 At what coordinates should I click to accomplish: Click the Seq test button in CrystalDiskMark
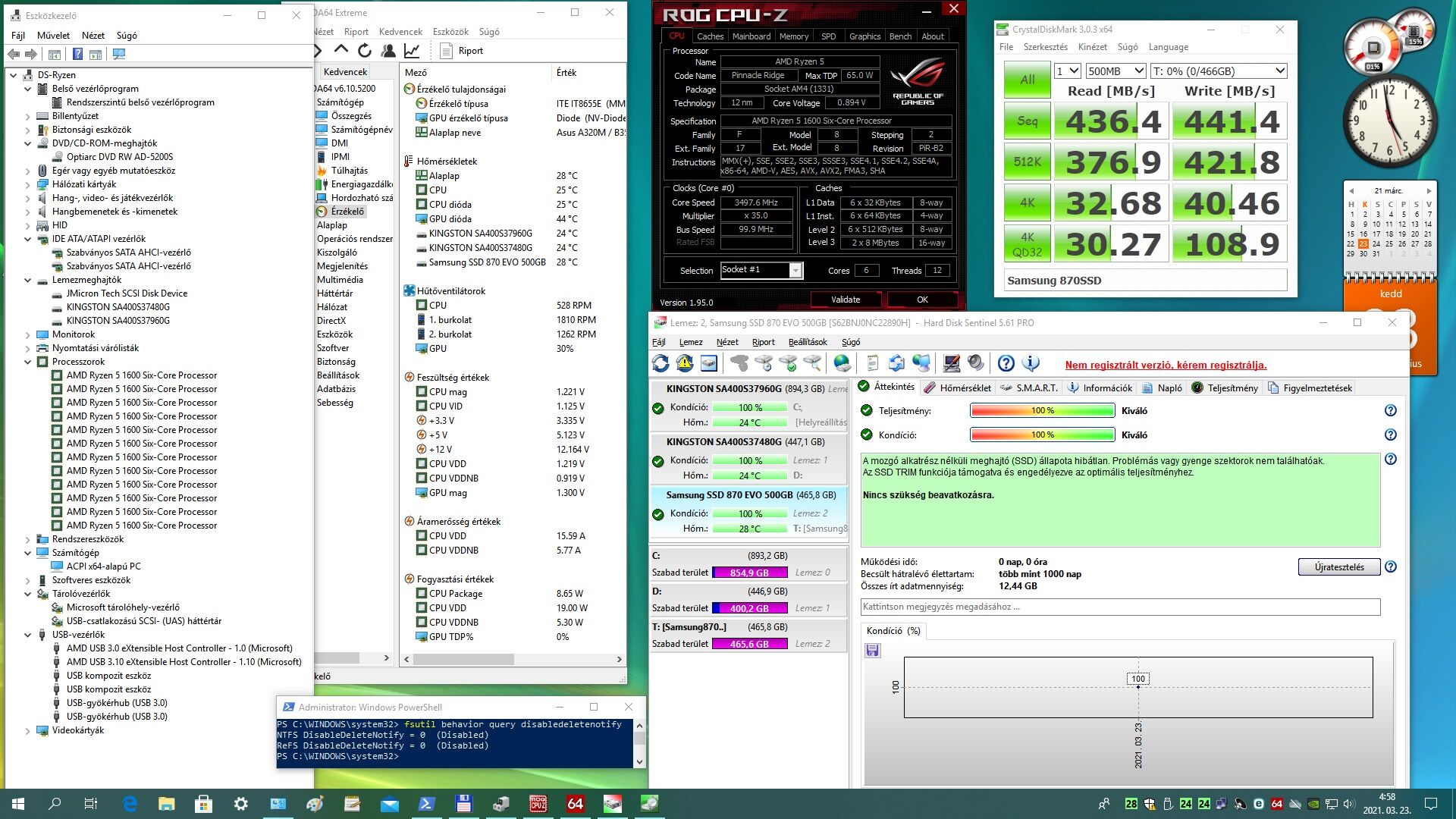1028,121
